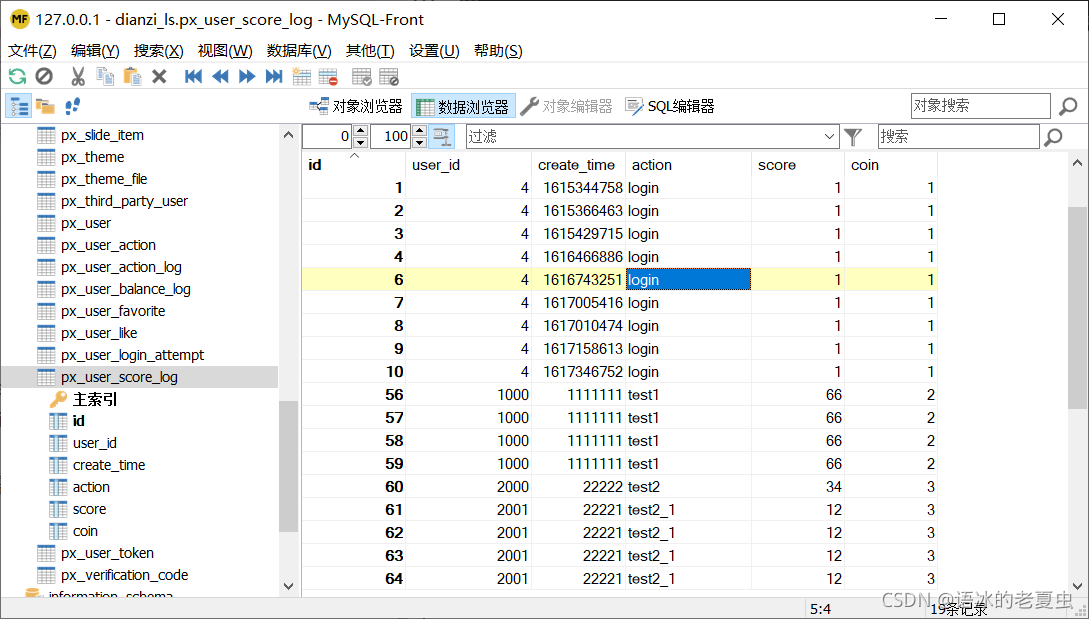Sort by id column header

click(354, 165)
